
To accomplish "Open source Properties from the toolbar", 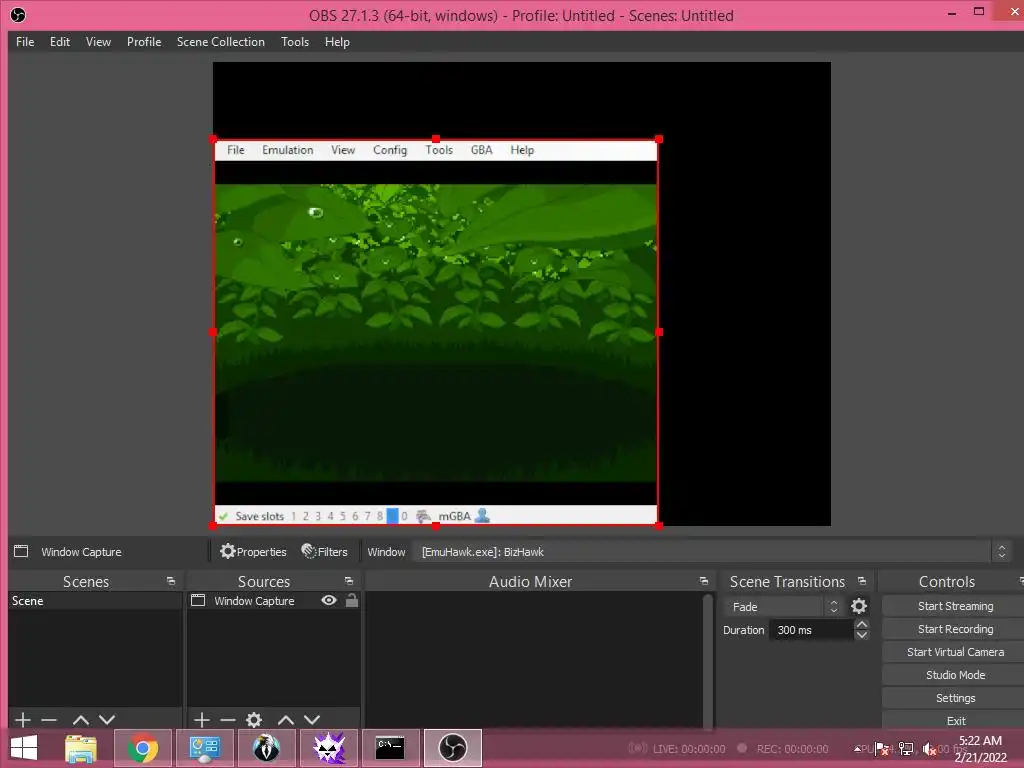I will click(x=253, y=552).
